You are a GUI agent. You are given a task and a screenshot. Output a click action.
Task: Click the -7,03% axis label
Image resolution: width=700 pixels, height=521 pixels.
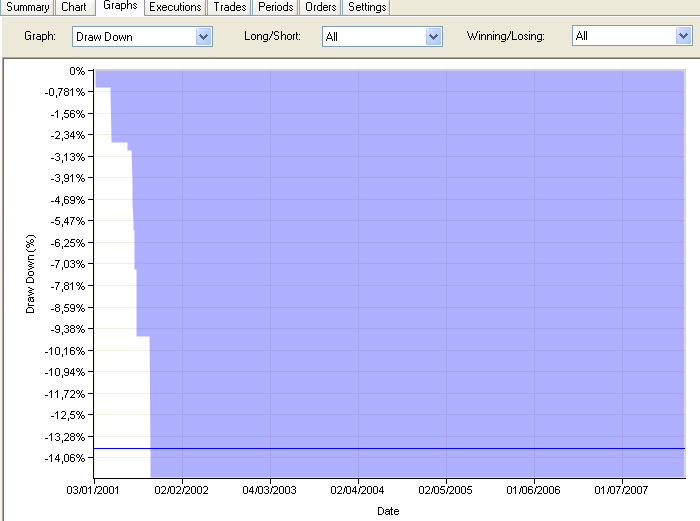(x=67, y=264)
